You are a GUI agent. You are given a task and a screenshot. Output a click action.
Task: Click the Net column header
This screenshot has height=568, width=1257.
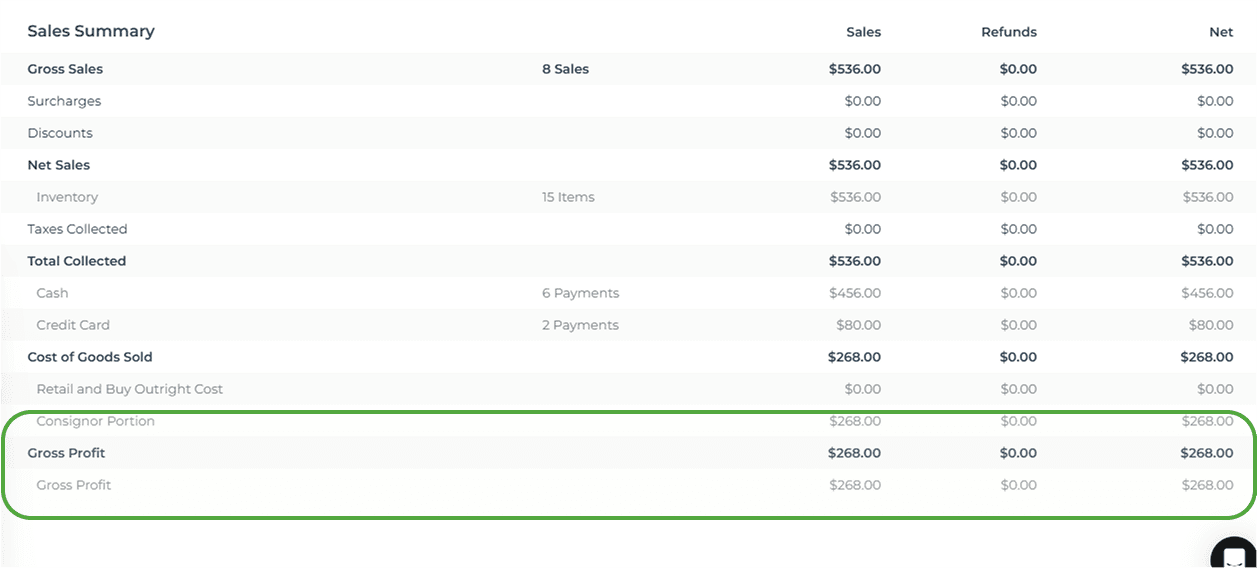coord(1221,32)
